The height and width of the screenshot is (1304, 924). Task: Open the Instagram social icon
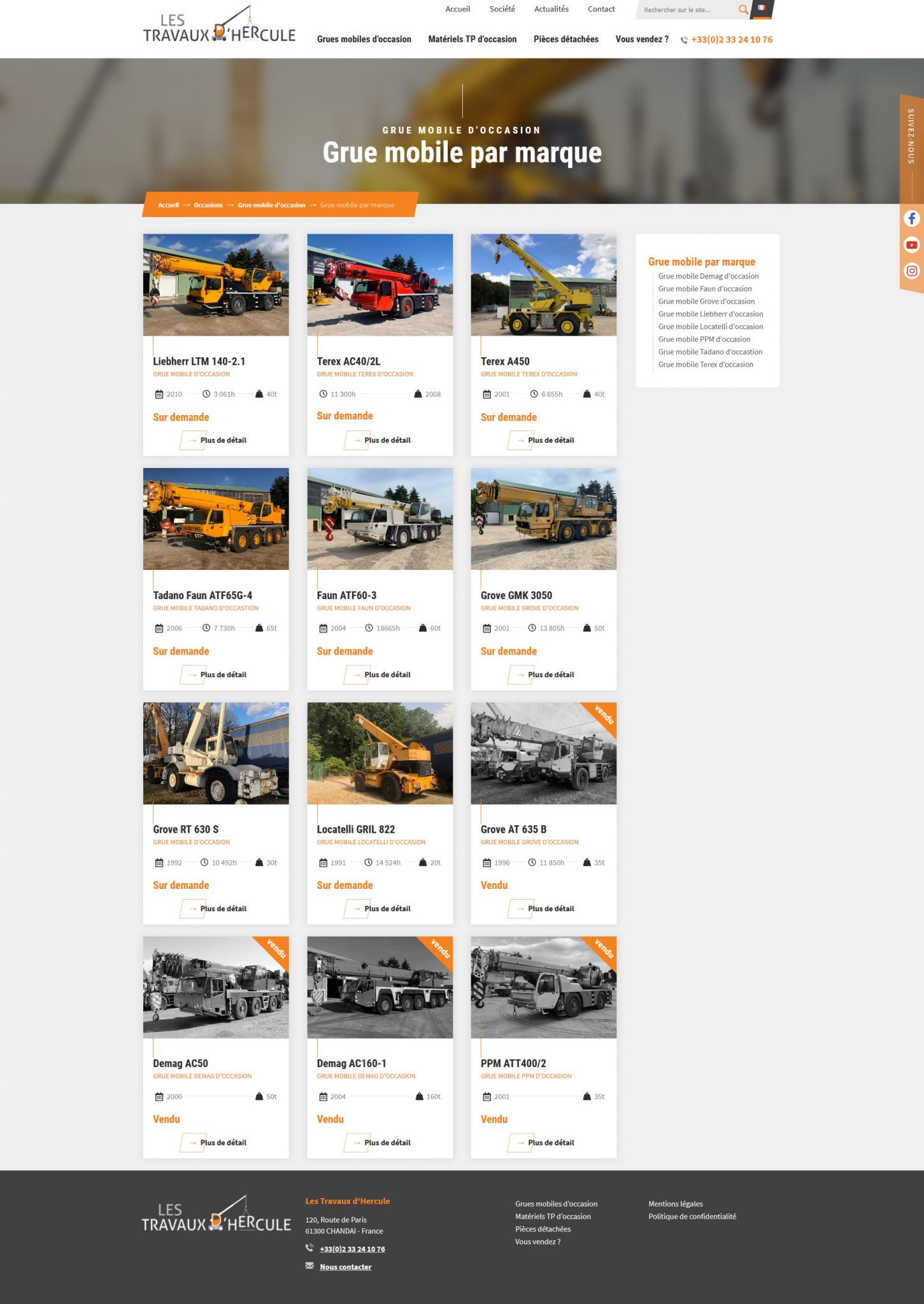click(x=911, y=271)
